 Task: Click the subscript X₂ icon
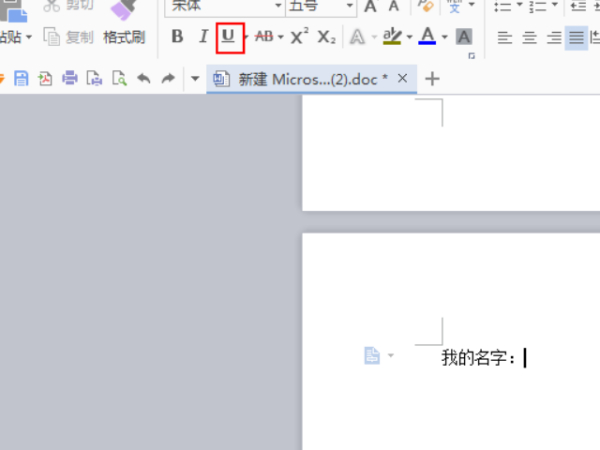click(x=326, y=37)
